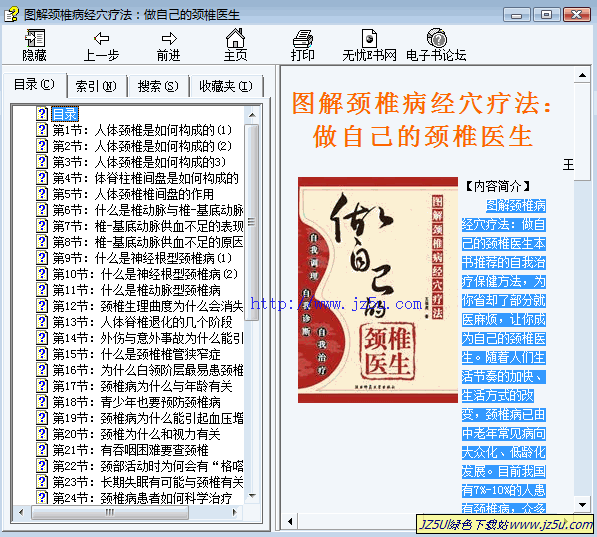Switch to the 目录(C) tab
597x537 pixels.
34,85
